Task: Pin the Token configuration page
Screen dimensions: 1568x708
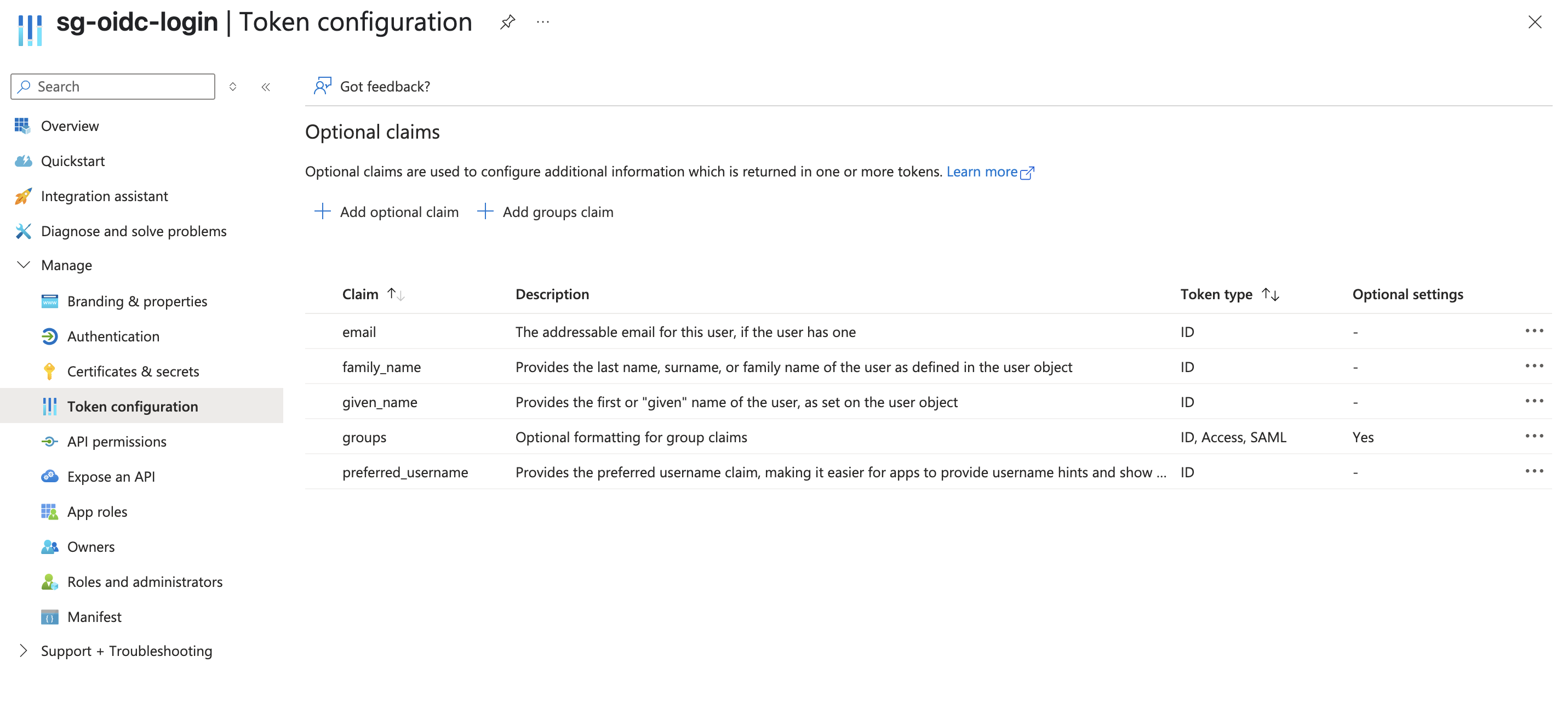Action: 508,22
